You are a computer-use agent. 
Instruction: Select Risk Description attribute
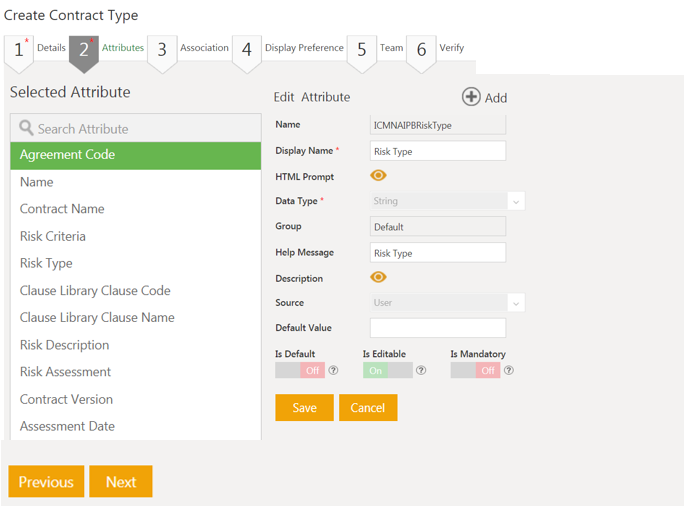pos(136,345)
